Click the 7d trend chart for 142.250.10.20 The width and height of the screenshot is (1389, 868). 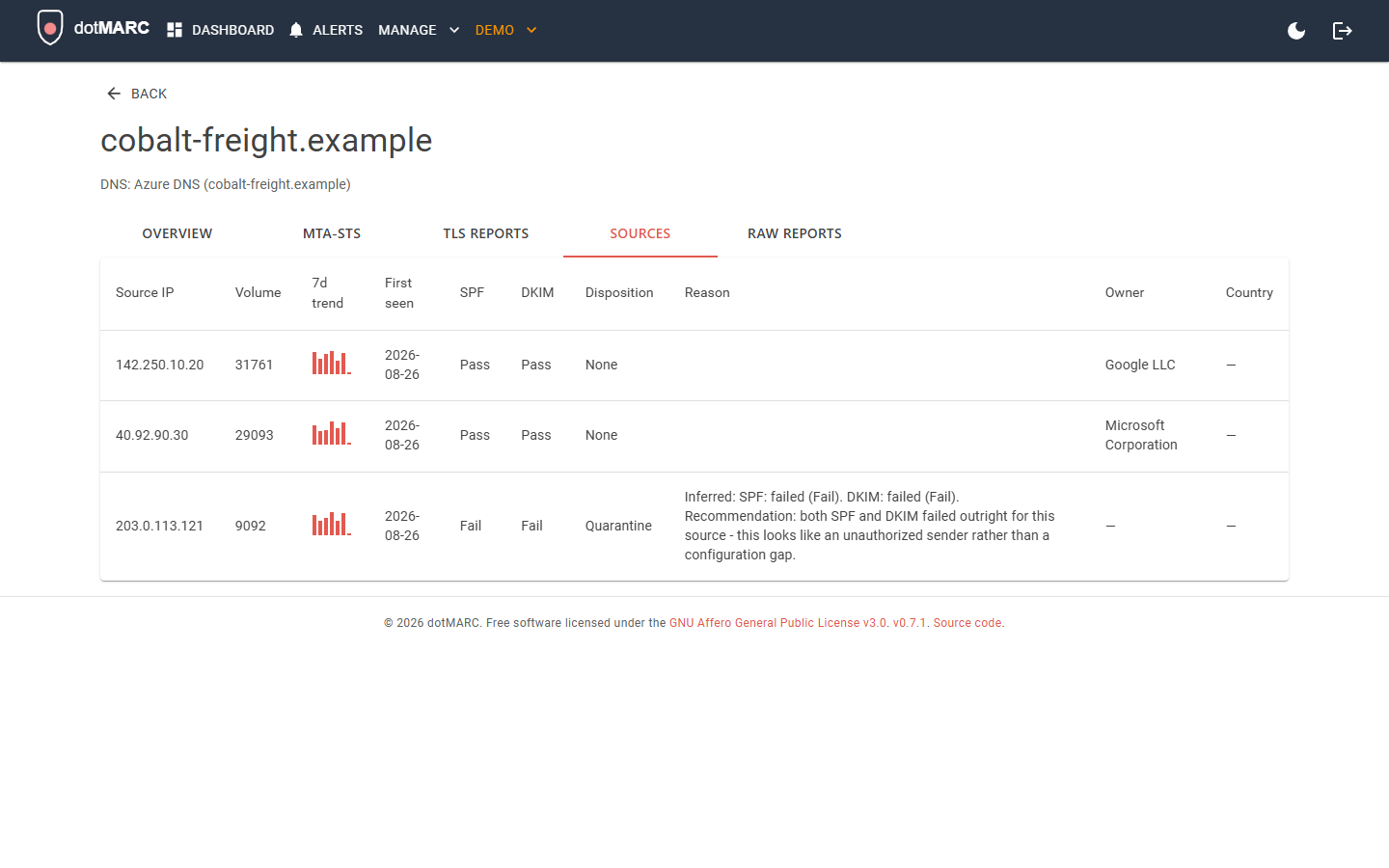pos(331,363)
